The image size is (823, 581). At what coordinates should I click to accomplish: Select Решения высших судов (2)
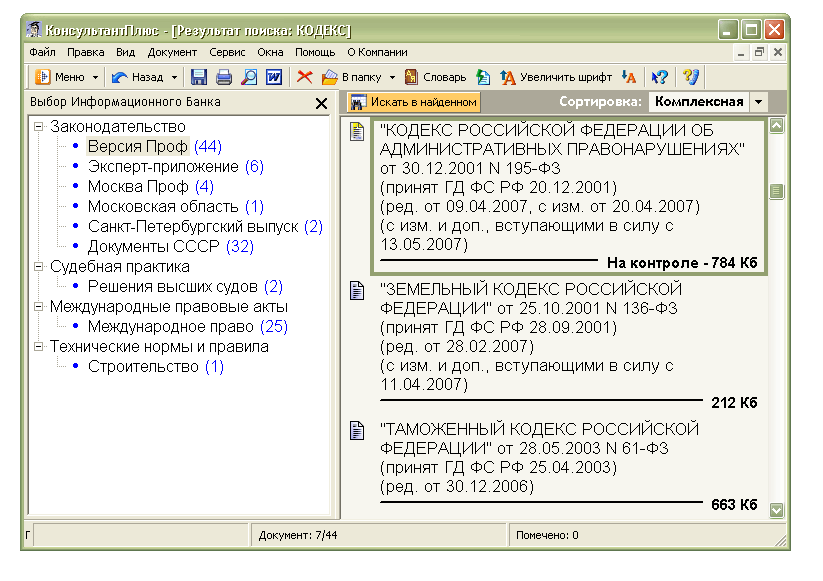[x=185, y=287]
